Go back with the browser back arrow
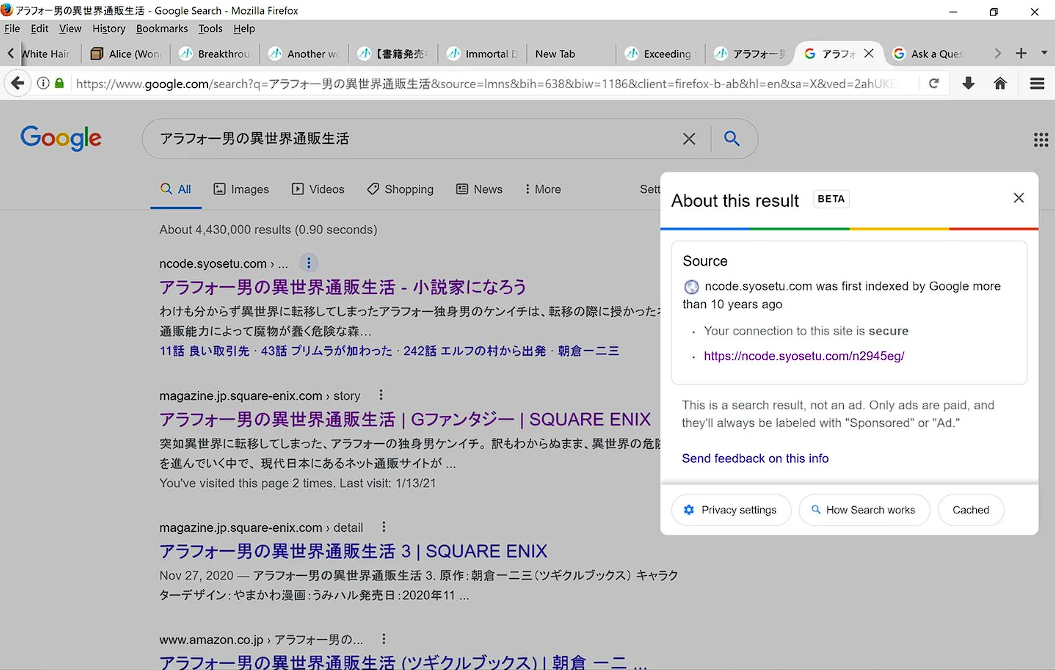 click(17, 83)
